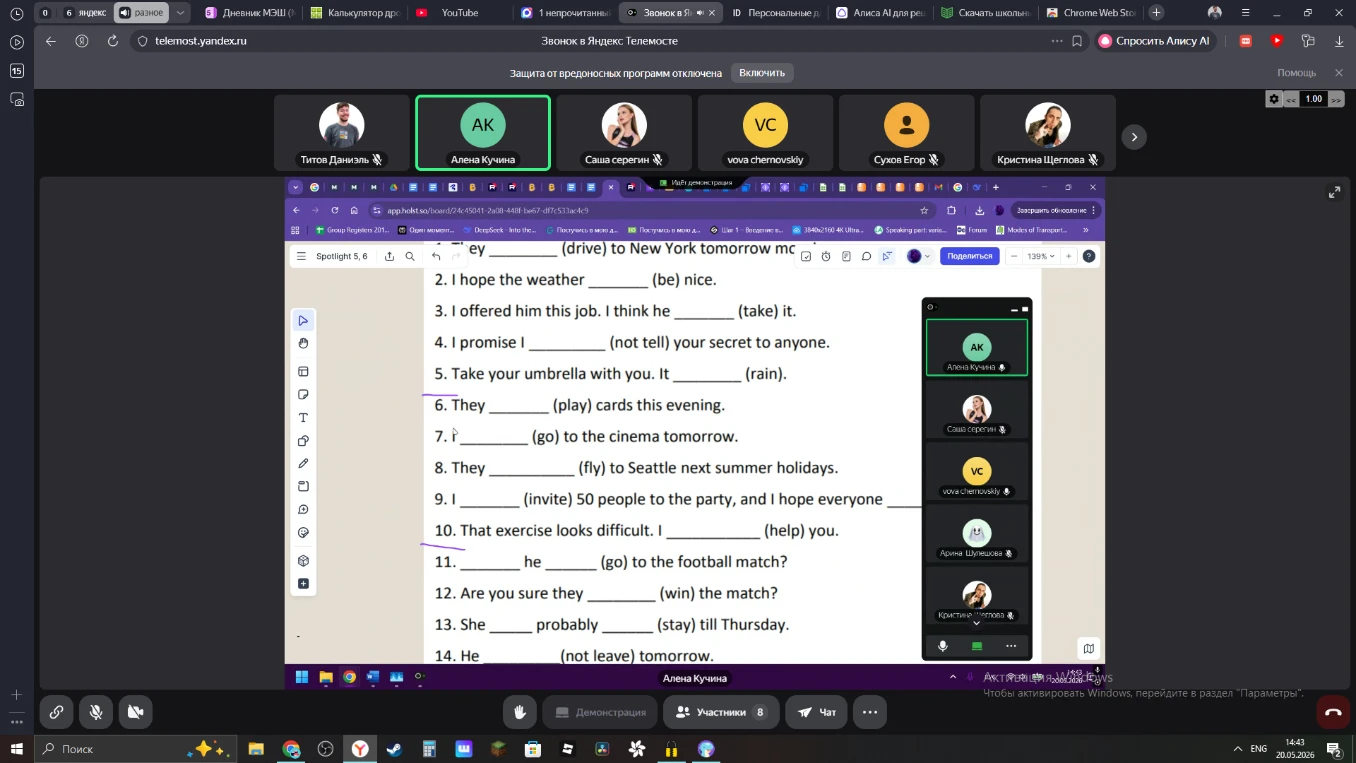Open the 139% zoom level dropdown
The image size is (1356, 763).
(1042, 256)
